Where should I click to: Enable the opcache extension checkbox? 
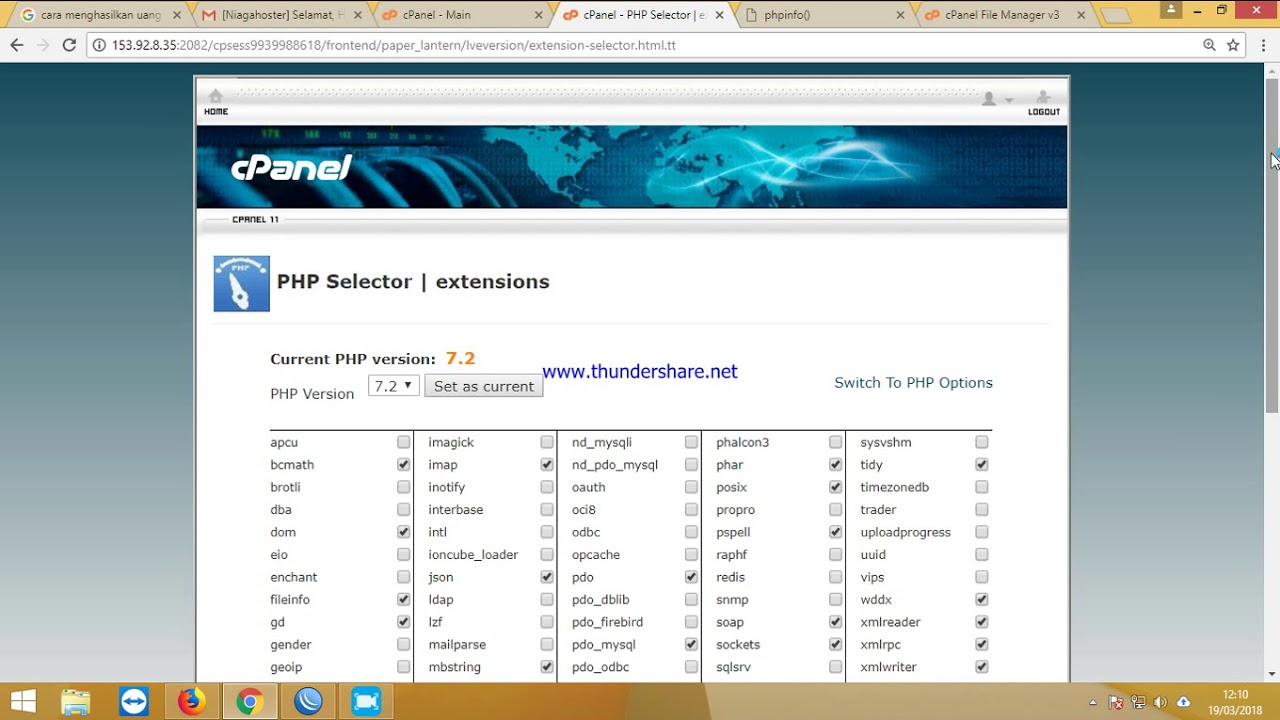[691, 555]
